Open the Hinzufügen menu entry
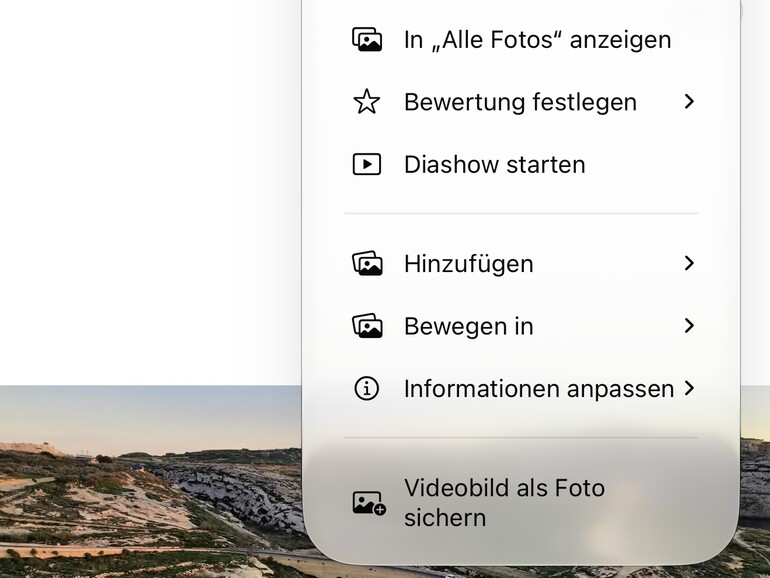Image resolution: width=770 pixels, height=578 pixels. click(x=521, y=263)
